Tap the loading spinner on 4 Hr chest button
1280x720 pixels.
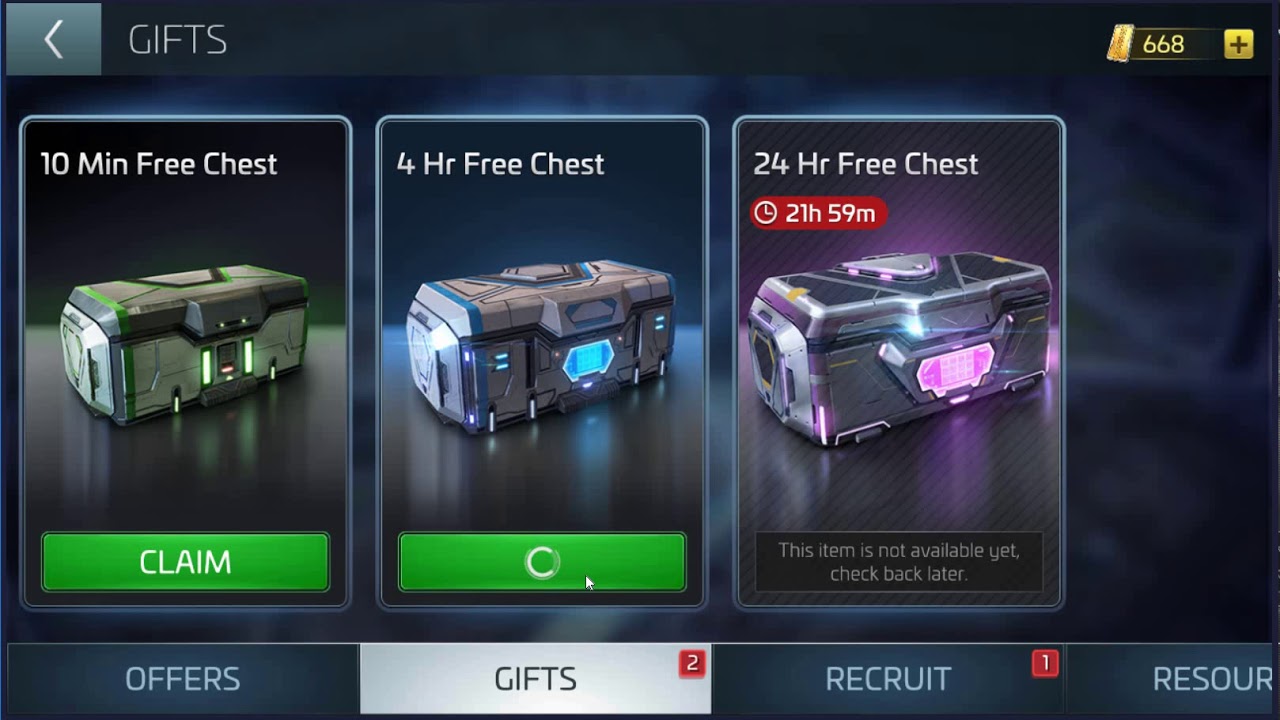pos(542,562)
